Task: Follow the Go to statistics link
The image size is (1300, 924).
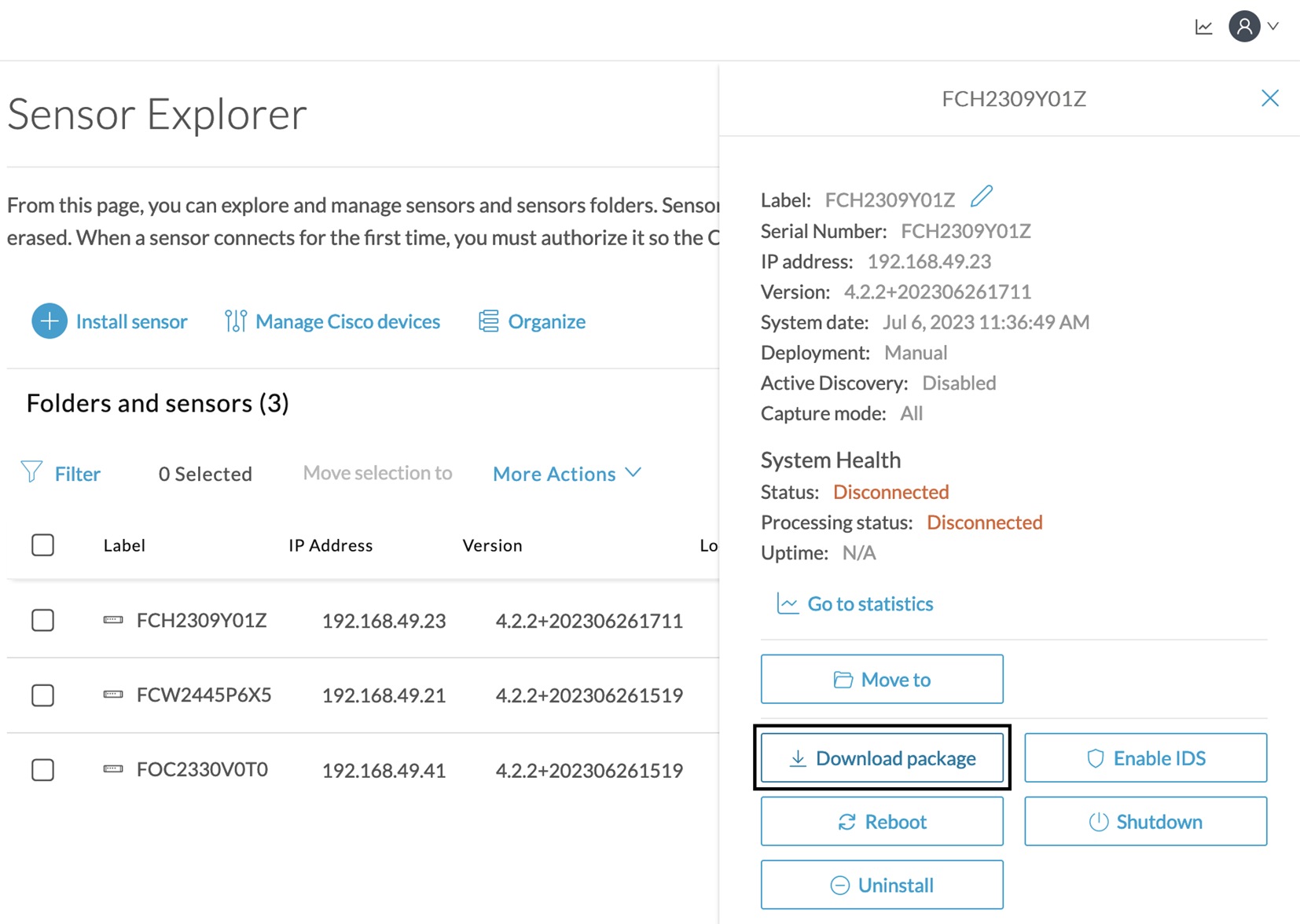Action: [x=869, y=604]
